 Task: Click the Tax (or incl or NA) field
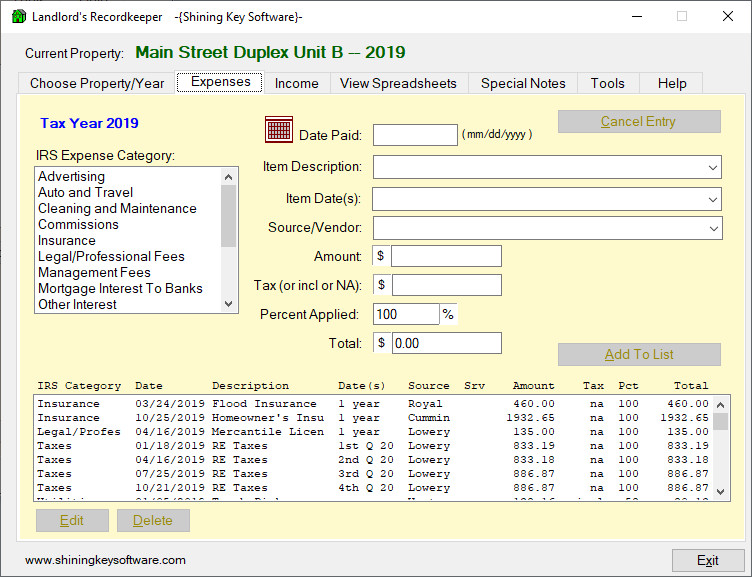point(447,285)
